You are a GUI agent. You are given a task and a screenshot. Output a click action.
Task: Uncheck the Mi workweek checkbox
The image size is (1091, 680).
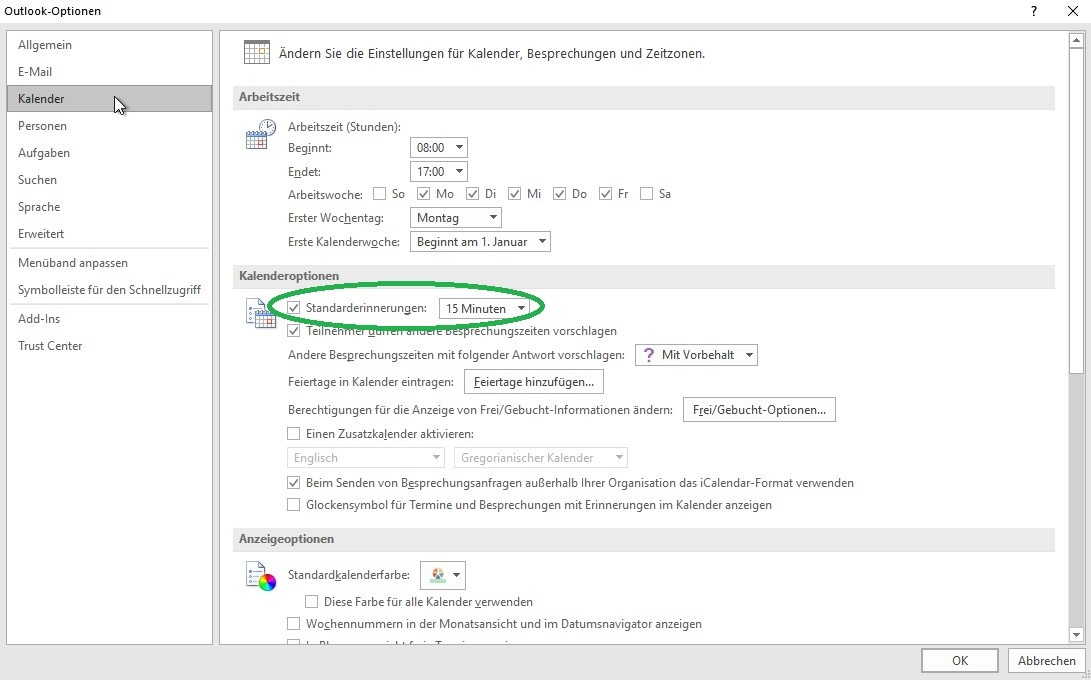pyautogui.click(x=514, y=193)
